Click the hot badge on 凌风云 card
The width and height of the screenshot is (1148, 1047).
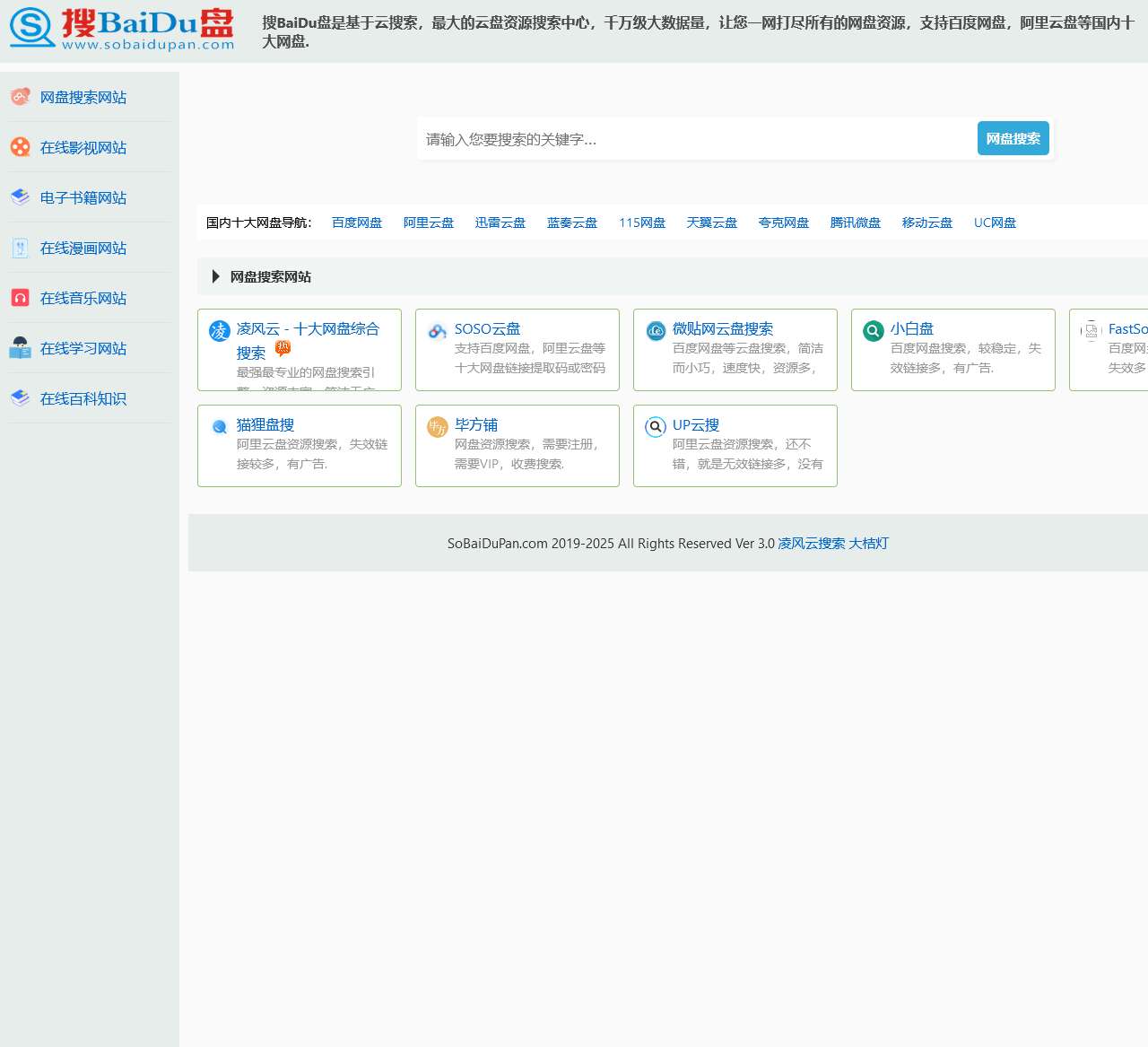(283, 348)
